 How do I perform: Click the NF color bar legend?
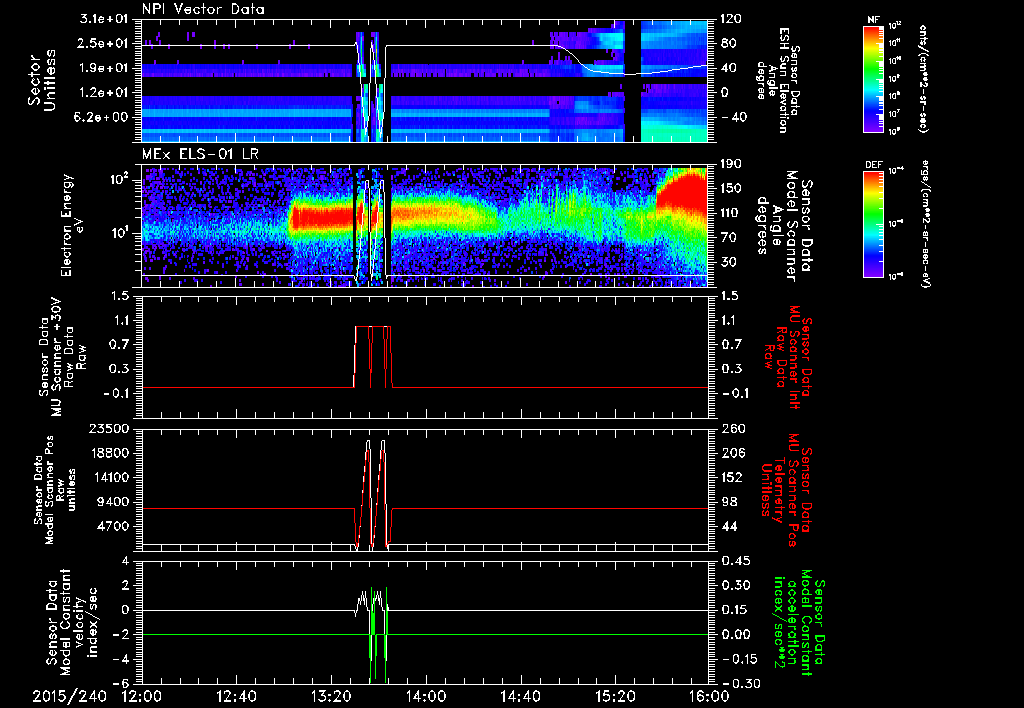(875, 79)
